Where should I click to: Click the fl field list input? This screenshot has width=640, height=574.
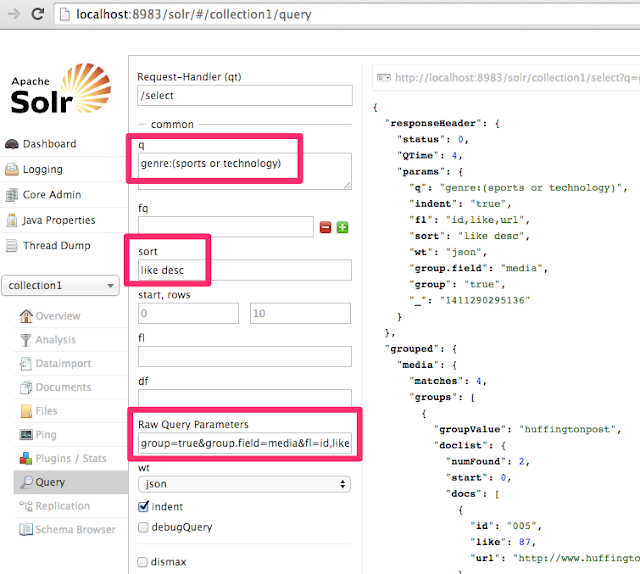(244, 357)
